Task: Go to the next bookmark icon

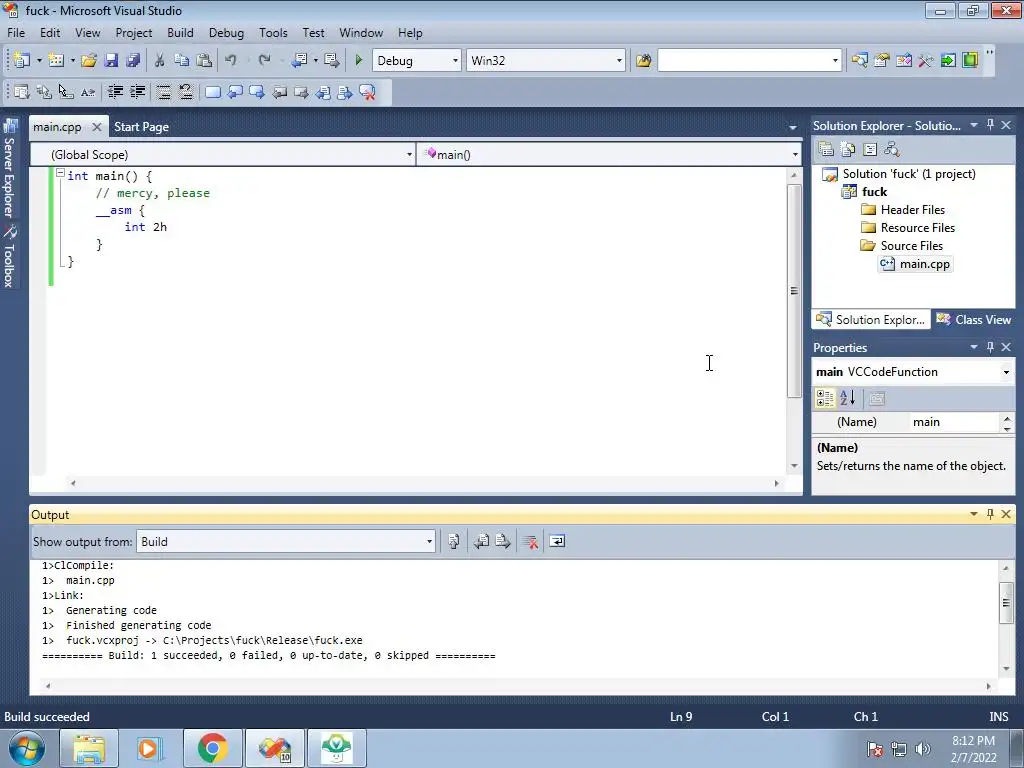Action: coord(257,92)
